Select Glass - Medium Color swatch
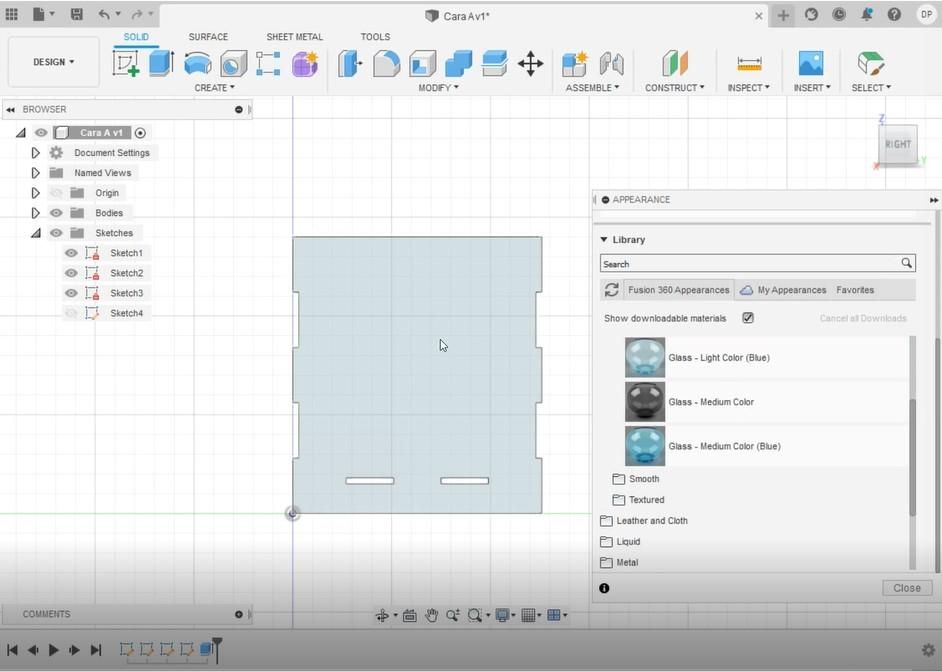Image resolution: width=942 pixels, height=671 pixels. (645, 402)
